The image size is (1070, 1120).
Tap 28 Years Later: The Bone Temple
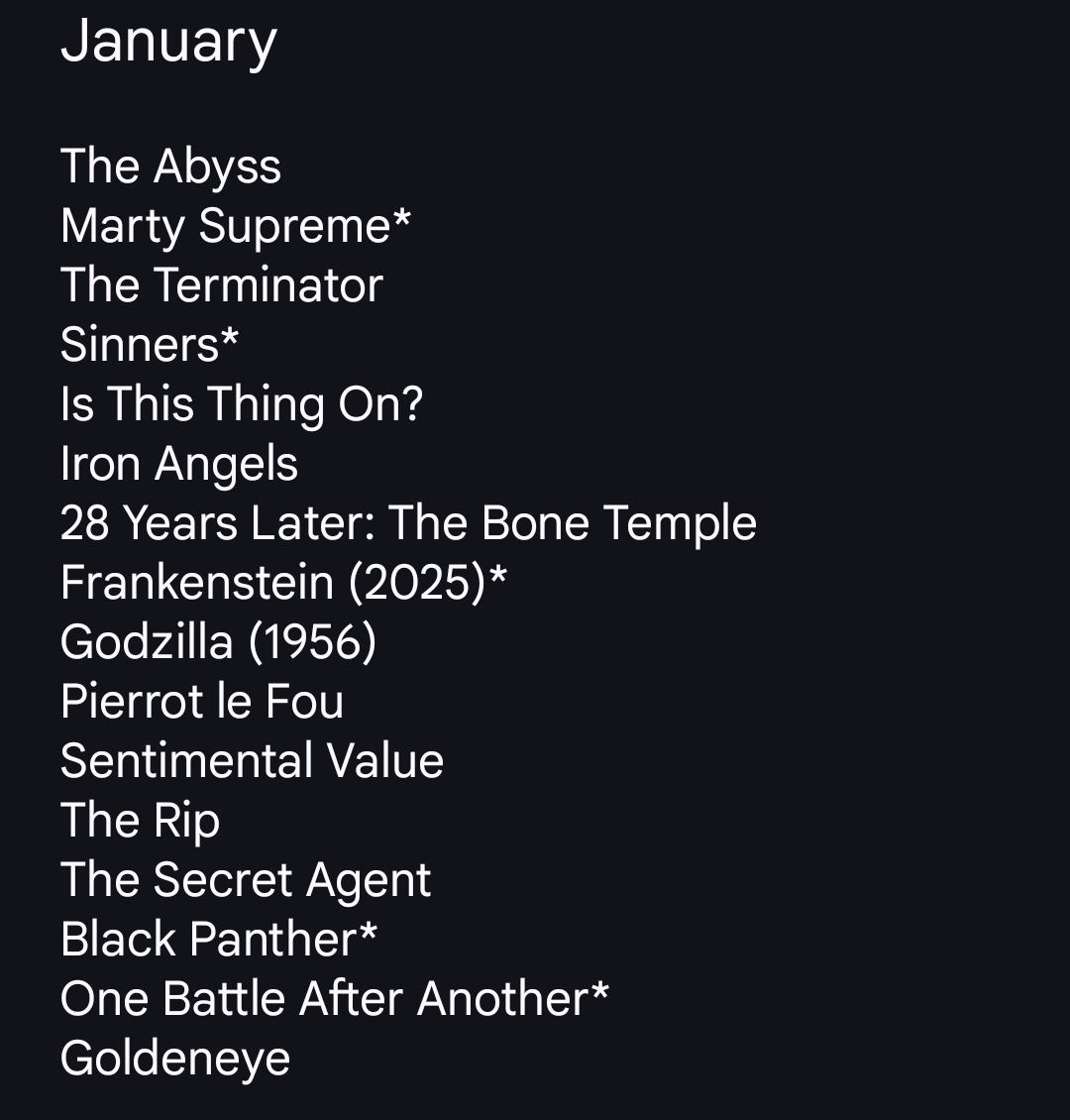(408, 523)
